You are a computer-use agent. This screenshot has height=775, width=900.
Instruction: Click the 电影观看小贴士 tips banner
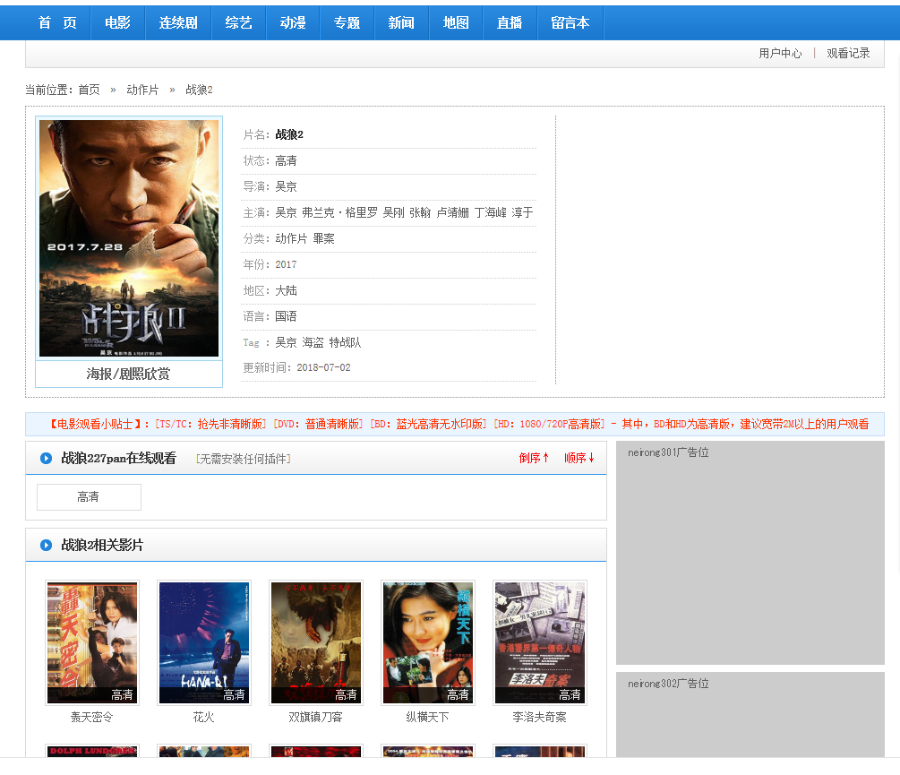pyautogui.click(x=455, y=424)
